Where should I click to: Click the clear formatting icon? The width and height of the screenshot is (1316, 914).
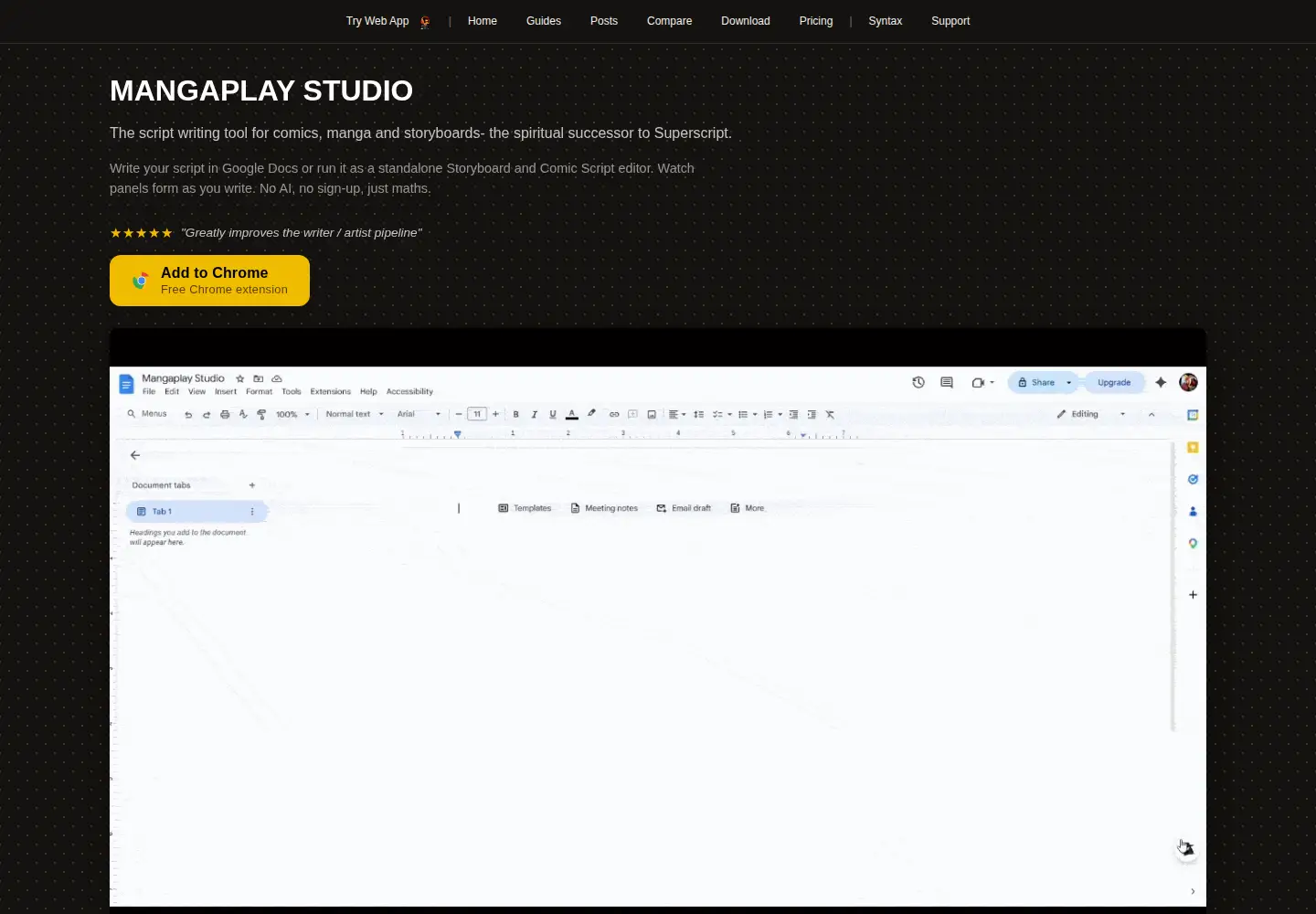point(830,414)
